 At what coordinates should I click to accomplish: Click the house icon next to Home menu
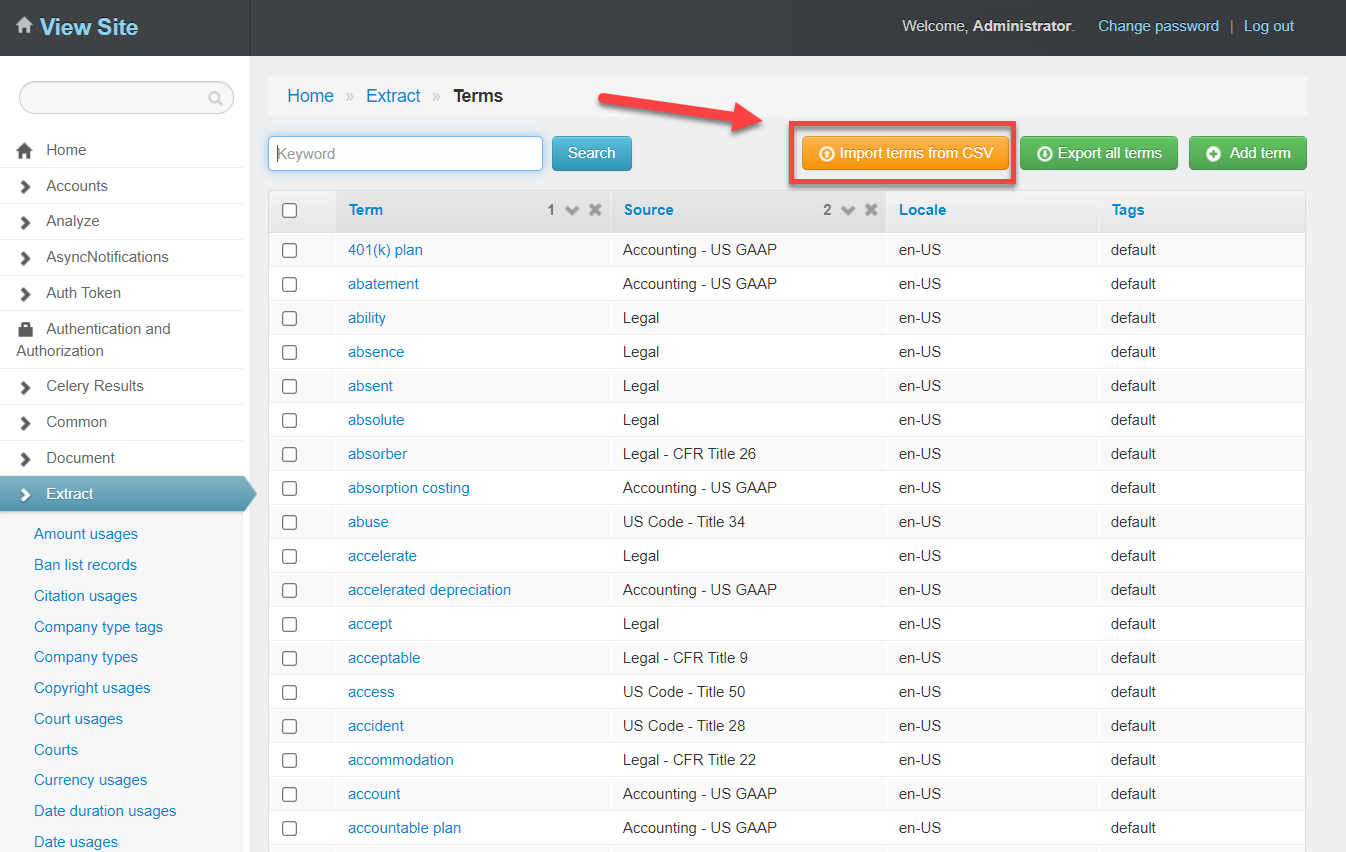(x=25, y=151)
